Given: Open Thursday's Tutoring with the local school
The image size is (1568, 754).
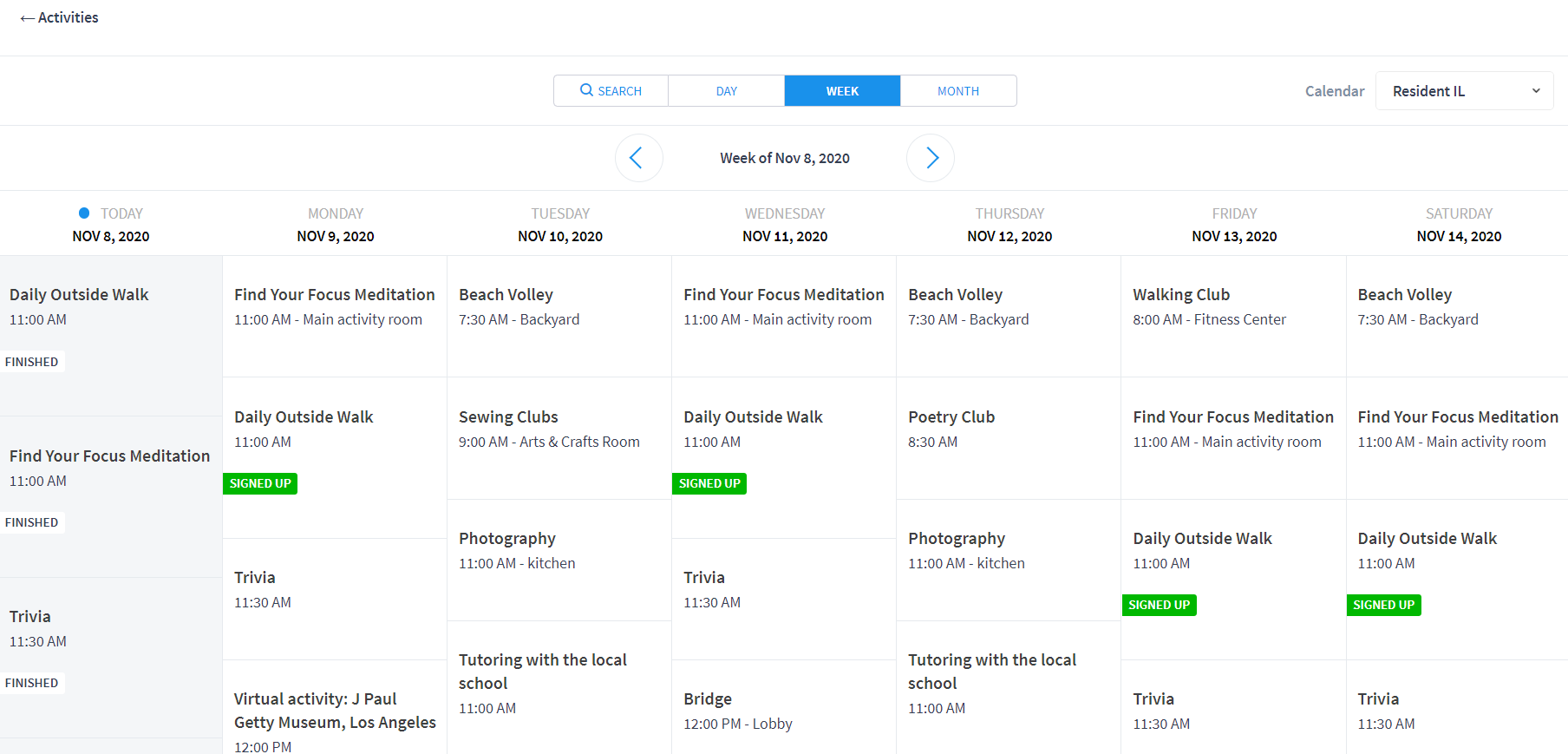Looking at the screenshot, I should point(1009,687).
